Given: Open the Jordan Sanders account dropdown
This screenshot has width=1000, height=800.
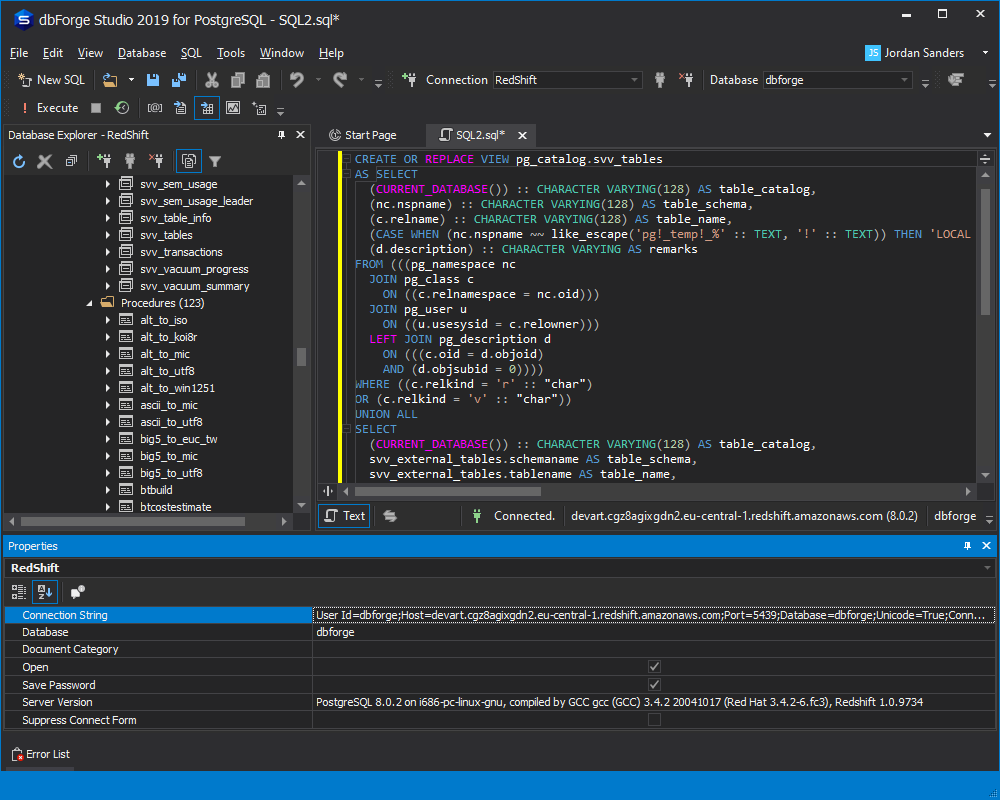Looking at the screenshot, I should 985,53.
